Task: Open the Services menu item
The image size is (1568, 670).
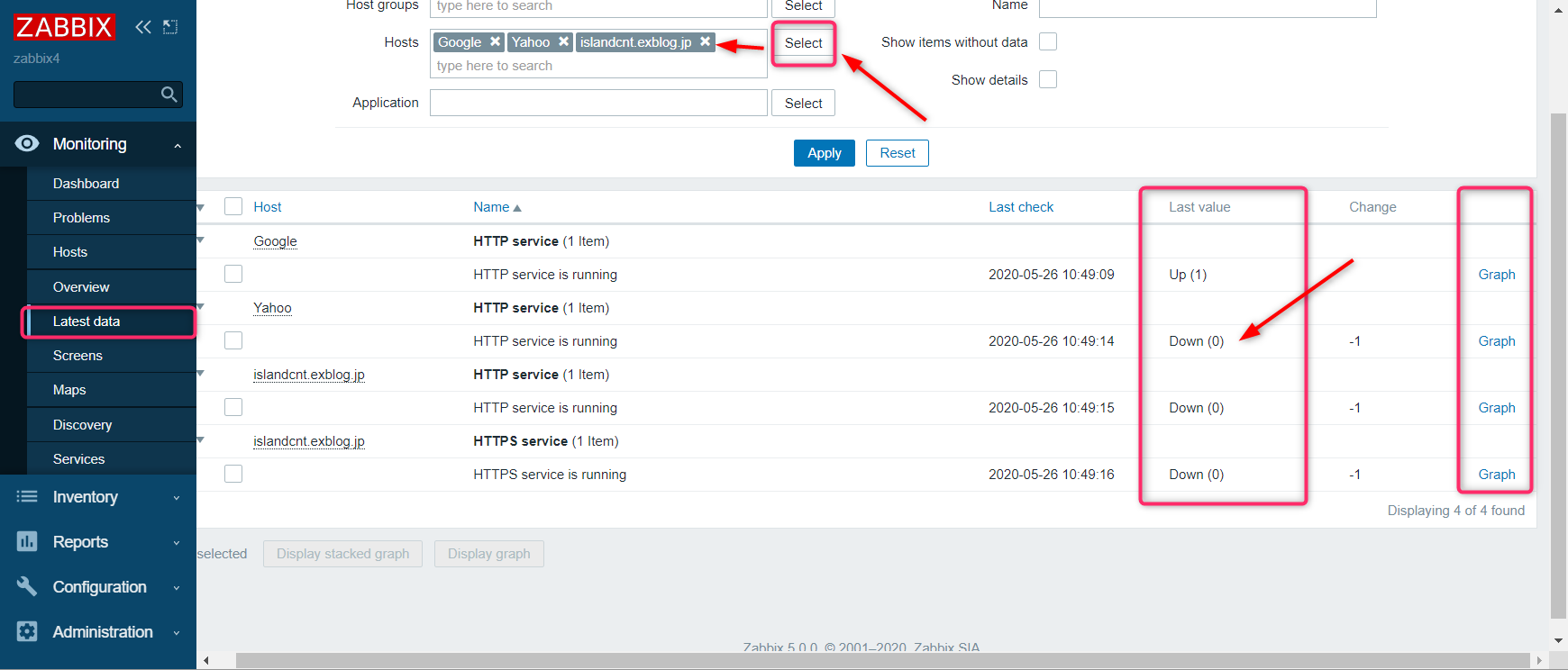Action: pyautogui.click(x=111, y=458)
